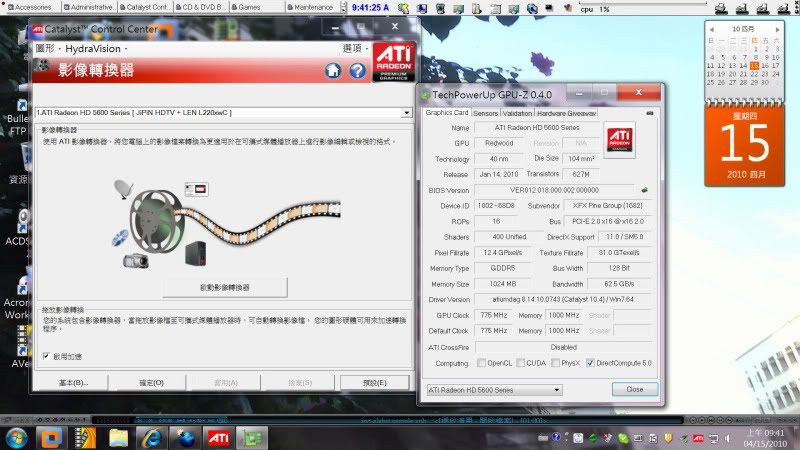Image resolution: width=800 pixels, height=450 pixels.
Task: Click the home icon in Catalyst Control Center
Action: [x=334, y=71]
